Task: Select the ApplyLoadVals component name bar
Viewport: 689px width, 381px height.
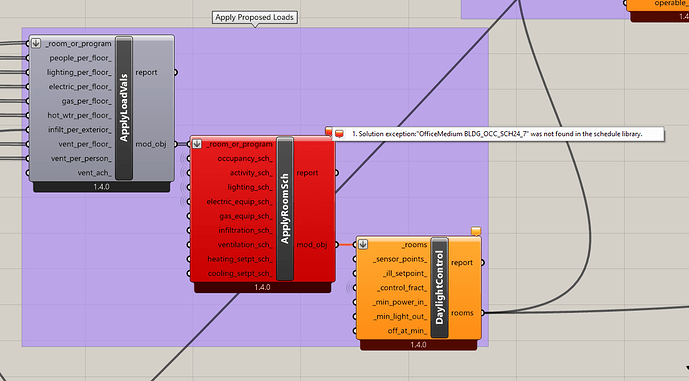Action: (x=124, y=108)
